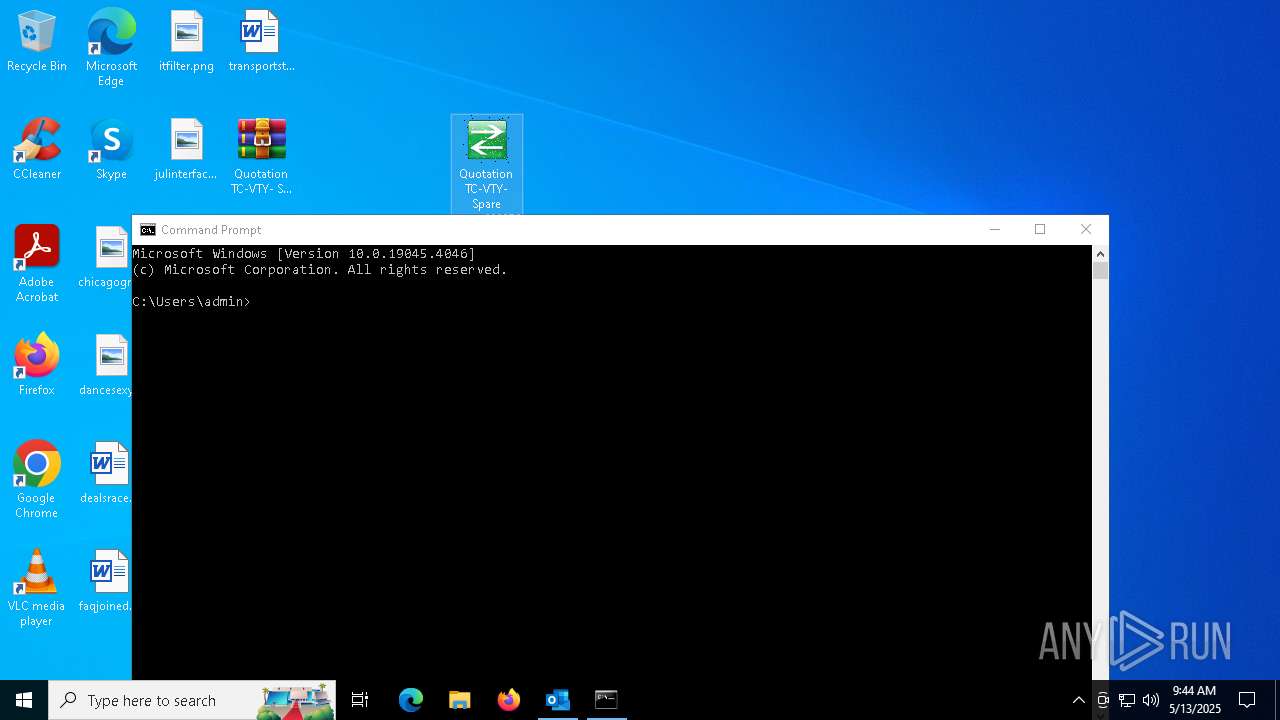
Task: Open the notification center
Action: [1247, 700]
